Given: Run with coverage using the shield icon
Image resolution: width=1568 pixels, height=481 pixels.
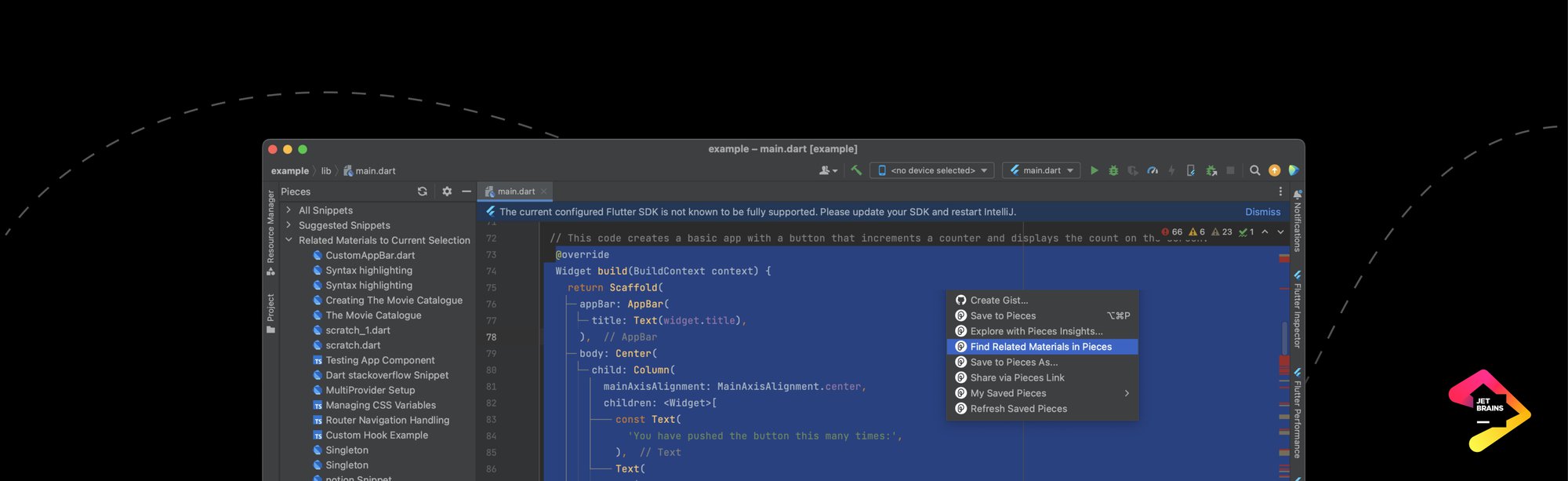Looking at the screenshot, I should 1133,170.
